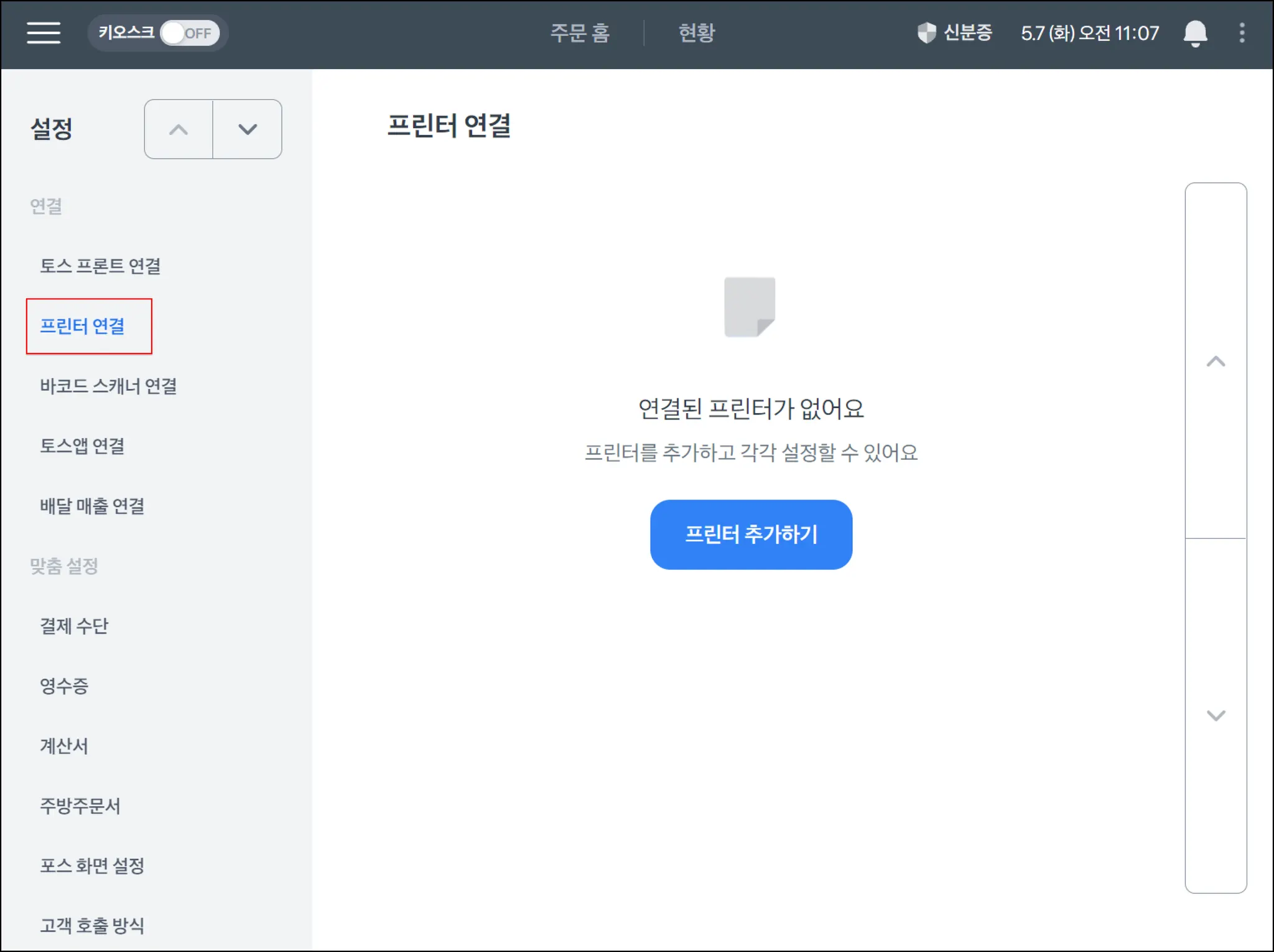Open 배달 매출 연결 settings
Screen dimensions: 1274x952
point(93,506)
